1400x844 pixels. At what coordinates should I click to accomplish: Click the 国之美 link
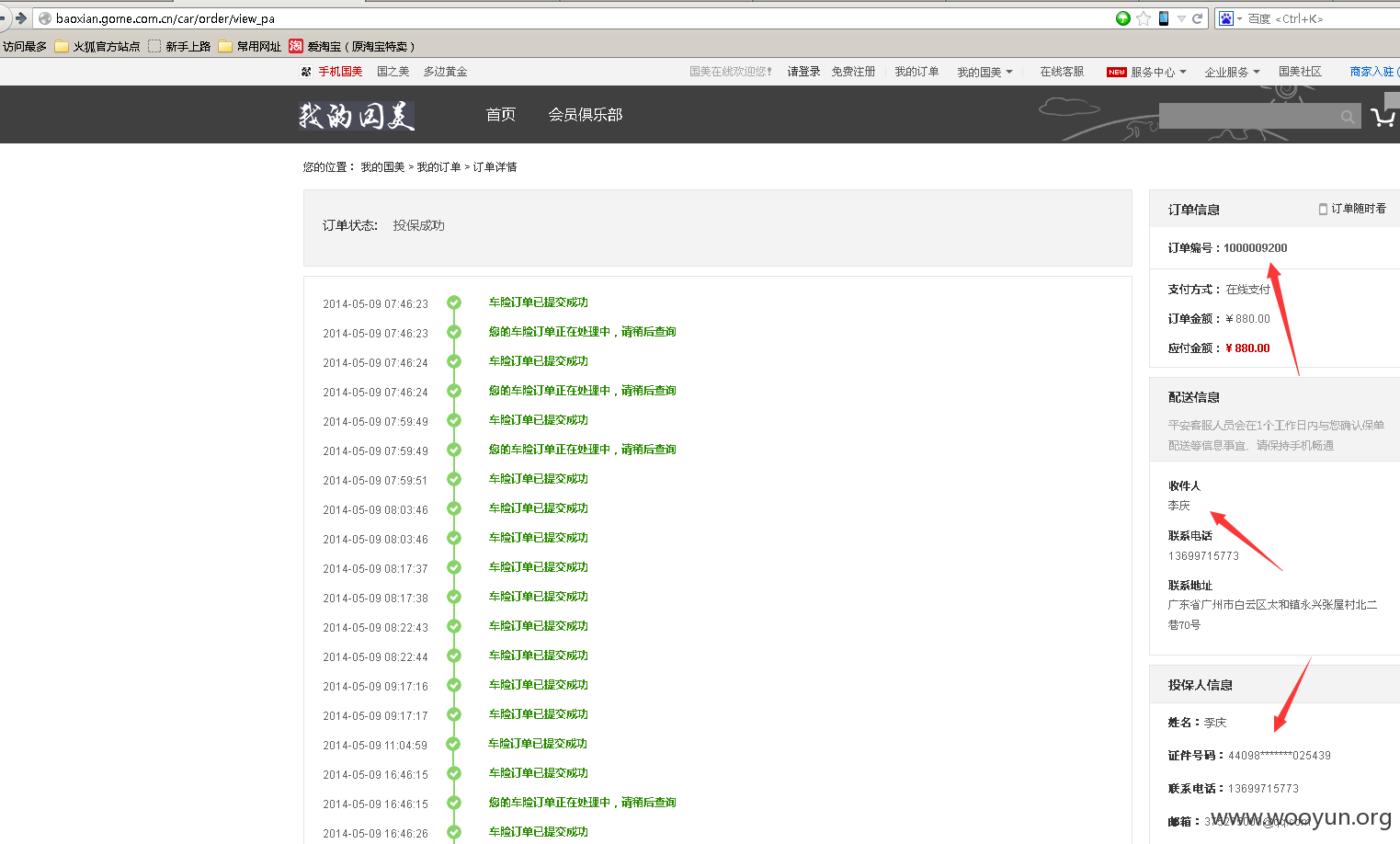(x=393, y=72)
